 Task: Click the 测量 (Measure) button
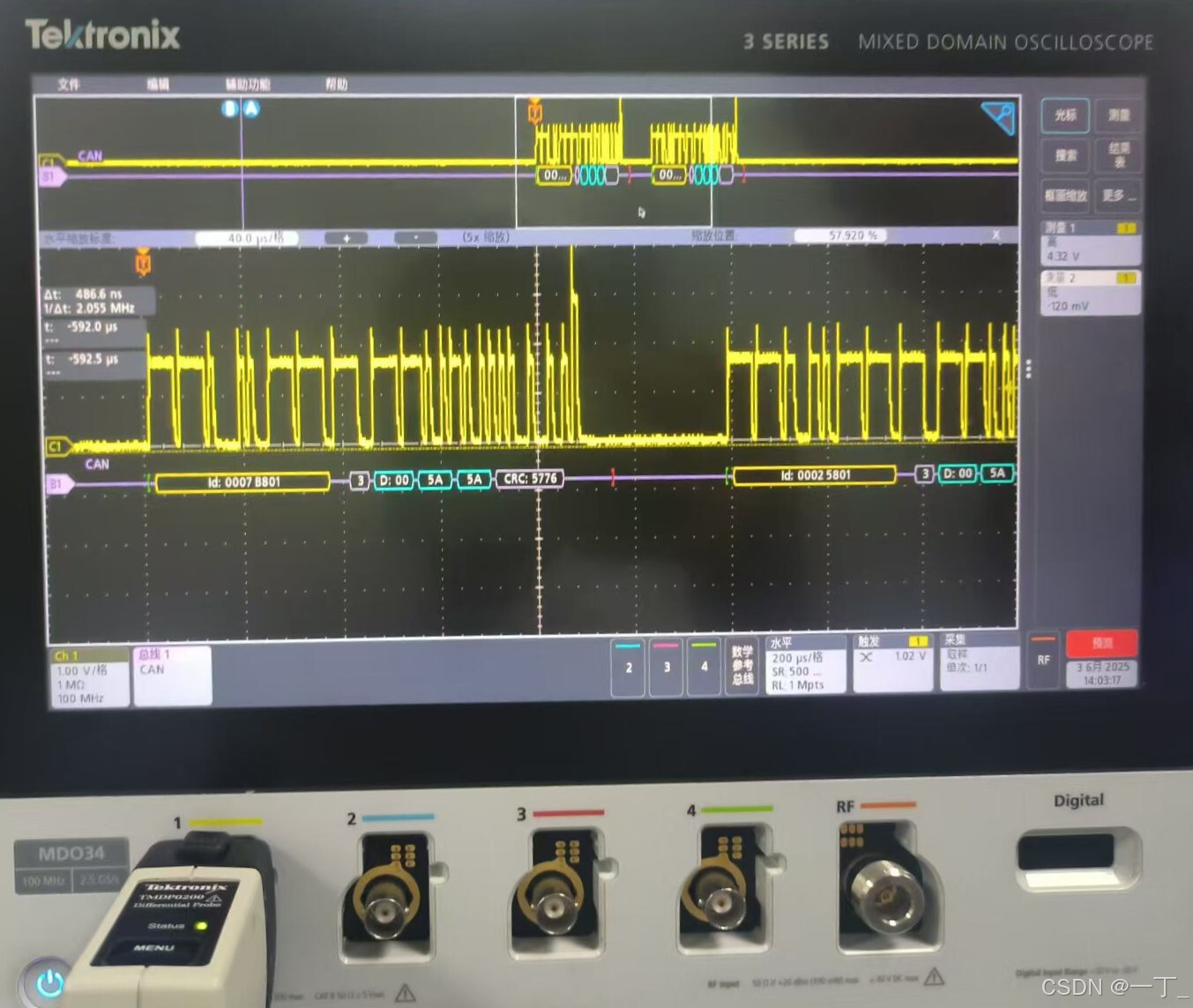coord(1119,115)
